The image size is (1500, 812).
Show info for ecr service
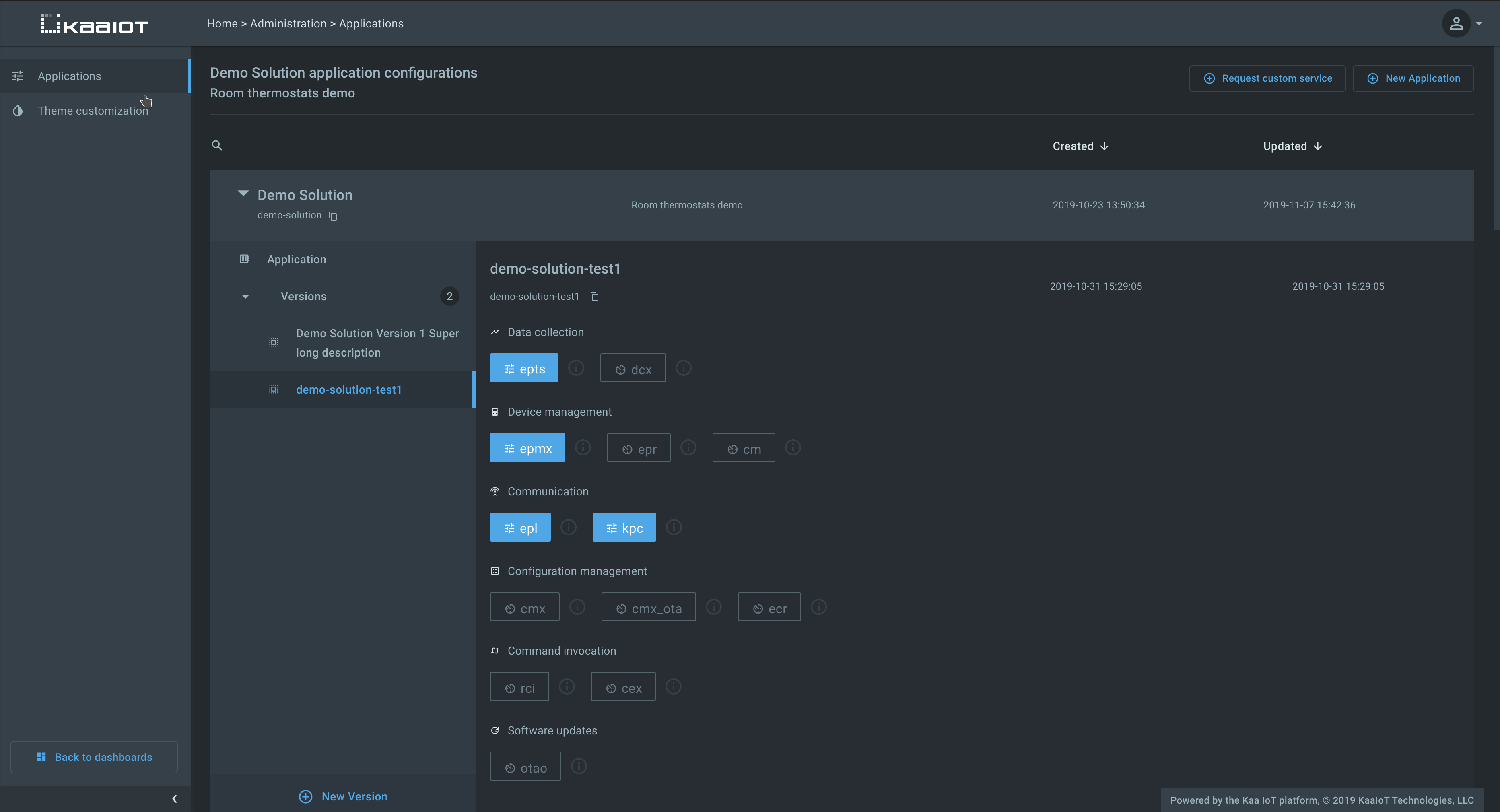point(819,607)
